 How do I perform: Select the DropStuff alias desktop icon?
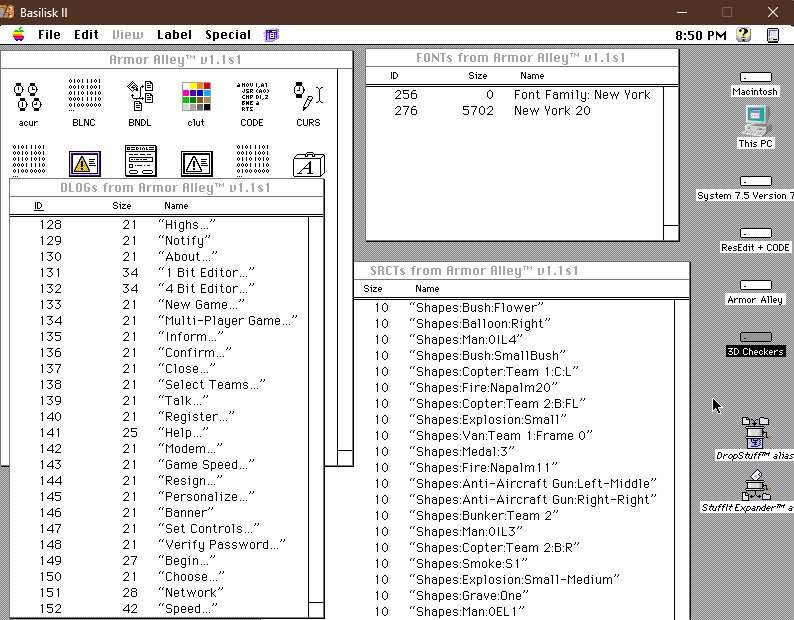pyautogui.click(x=755, y=433)
